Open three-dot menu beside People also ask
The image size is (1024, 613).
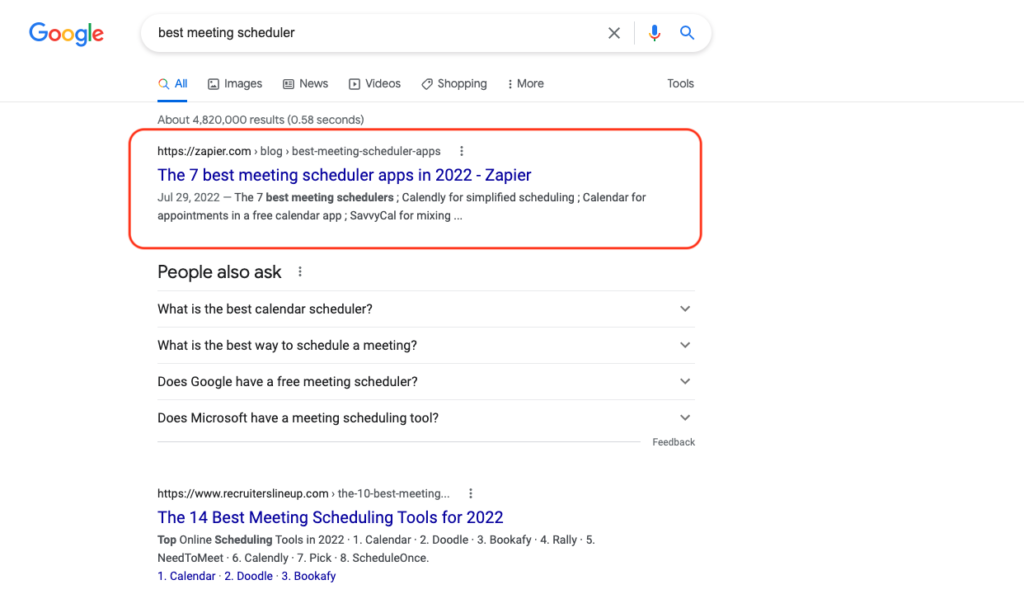pyautogui.click(x=300, y=272)
